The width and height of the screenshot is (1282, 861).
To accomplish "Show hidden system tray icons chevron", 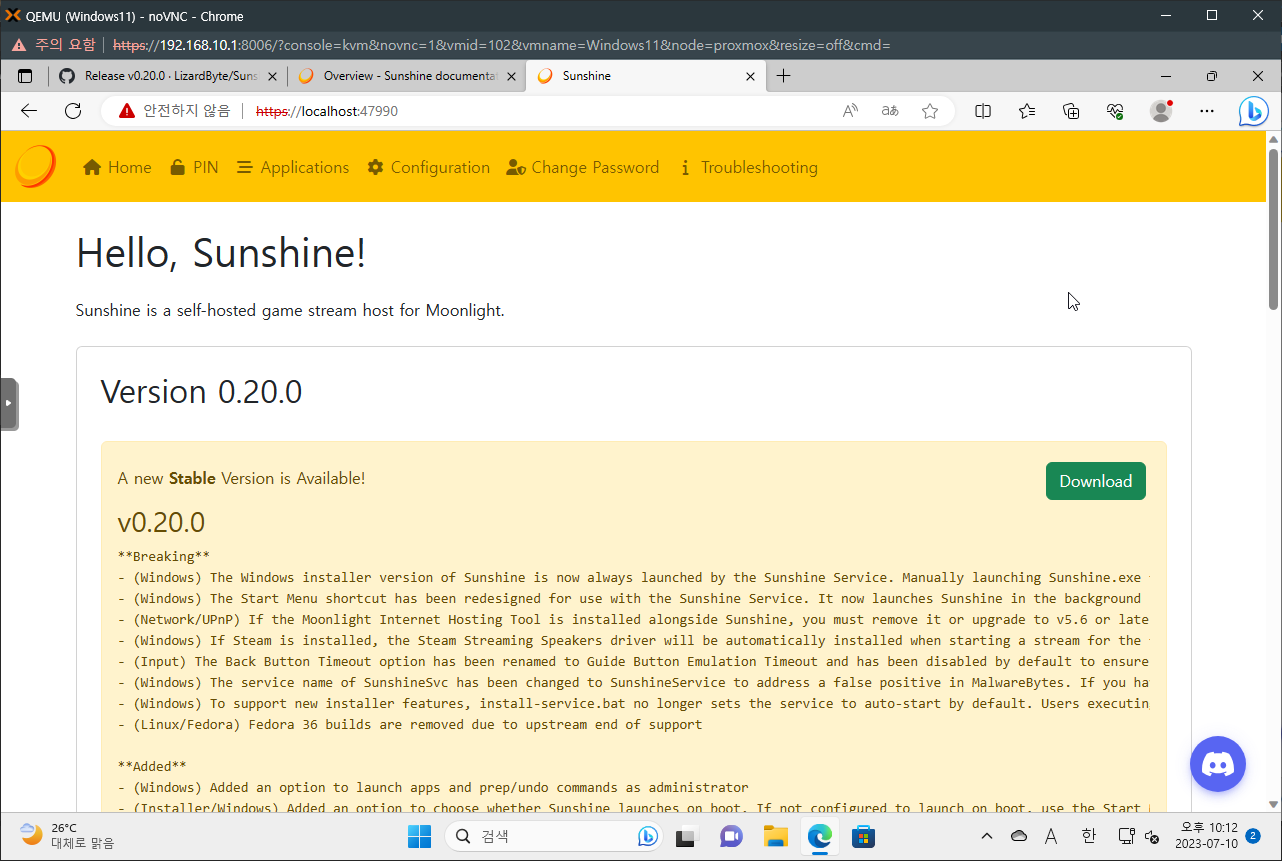I will pyautogui.click(x=987, y=836).
